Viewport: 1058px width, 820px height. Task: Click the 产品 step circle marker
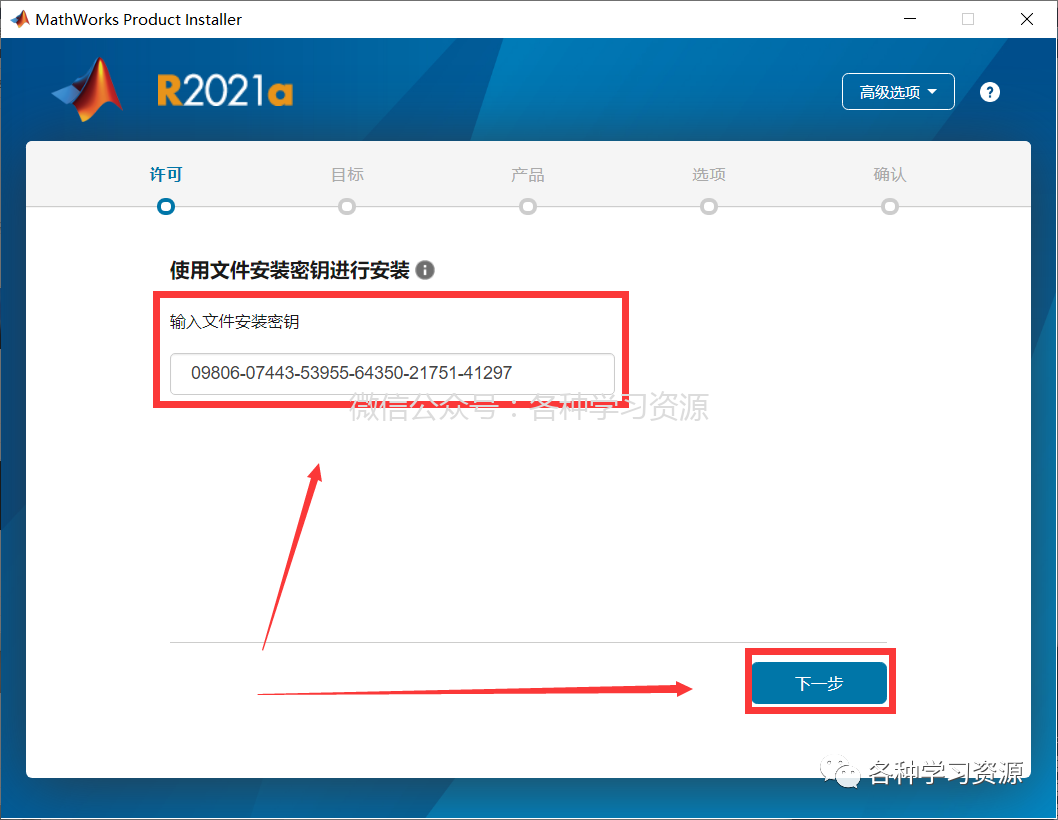[528, 207]
